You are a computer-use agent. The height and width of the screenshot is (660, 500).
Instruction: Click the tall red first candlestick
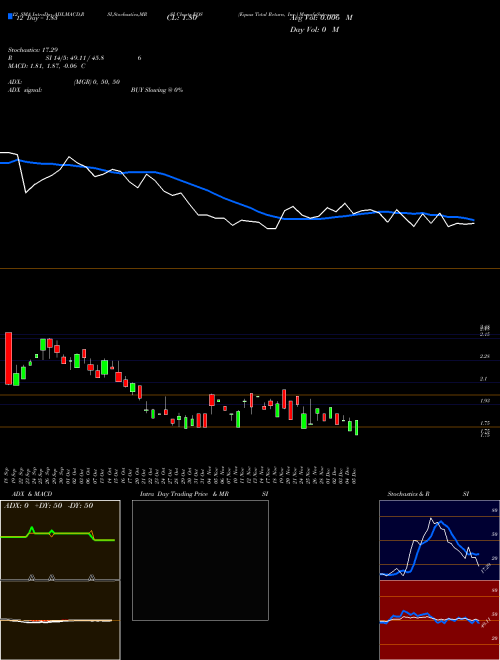coord(8,358)
